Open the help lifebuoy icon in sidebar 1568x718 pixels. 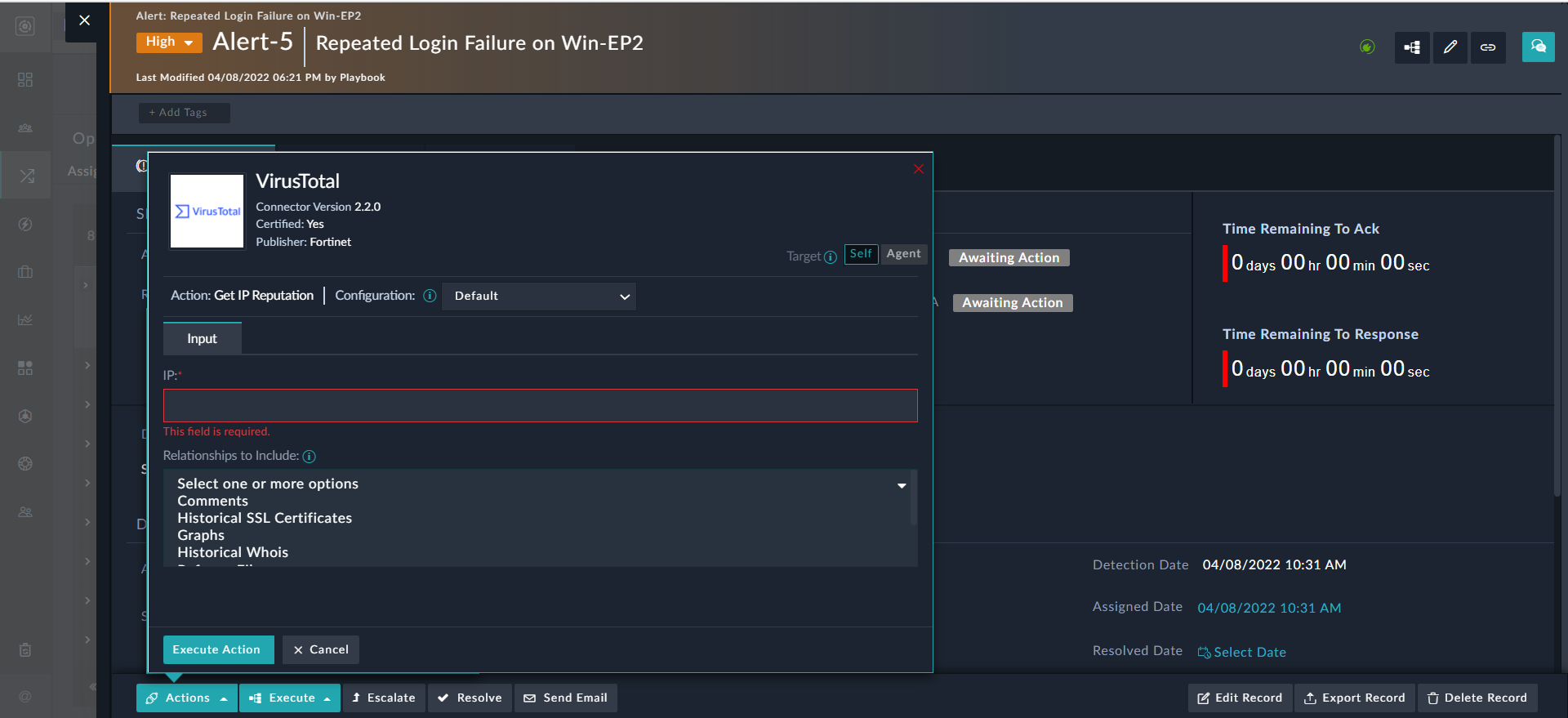click(x=25, y=463)
